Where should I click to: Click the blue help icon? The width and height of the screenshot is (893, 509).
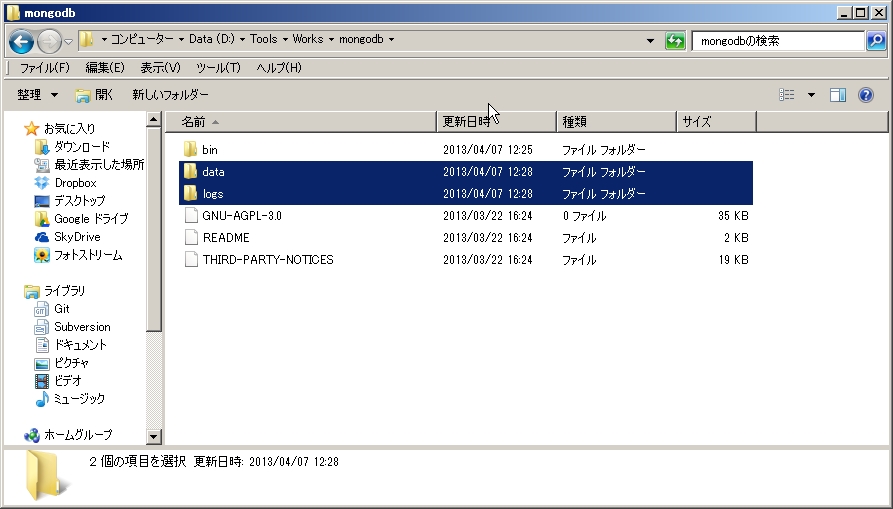point(866,95)
